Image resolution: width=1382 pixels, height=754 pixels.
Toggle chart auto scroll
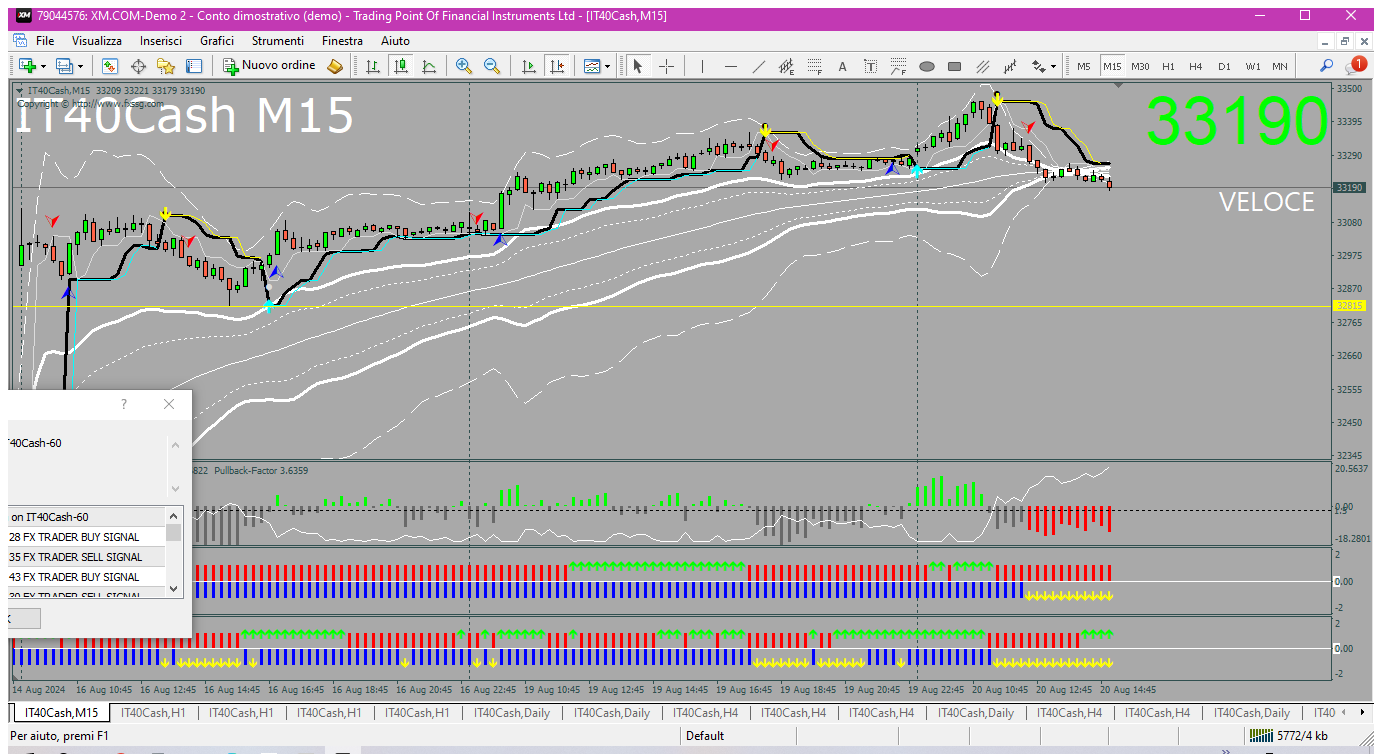pos(529,66)
